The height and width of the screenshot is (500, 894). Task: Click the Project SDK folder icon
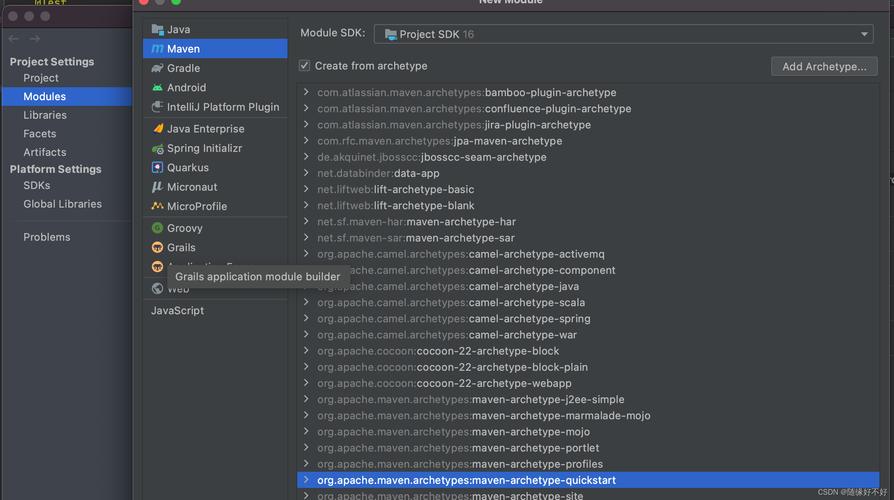pyautogui.click(x=391, y=35)
